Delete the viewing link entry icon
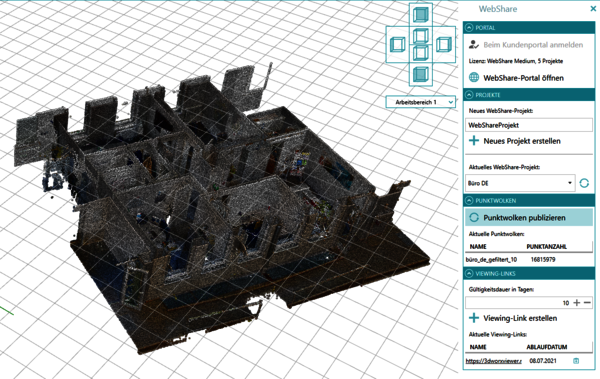The height and width of the screenshot is (379, 600). click(576, 361)
